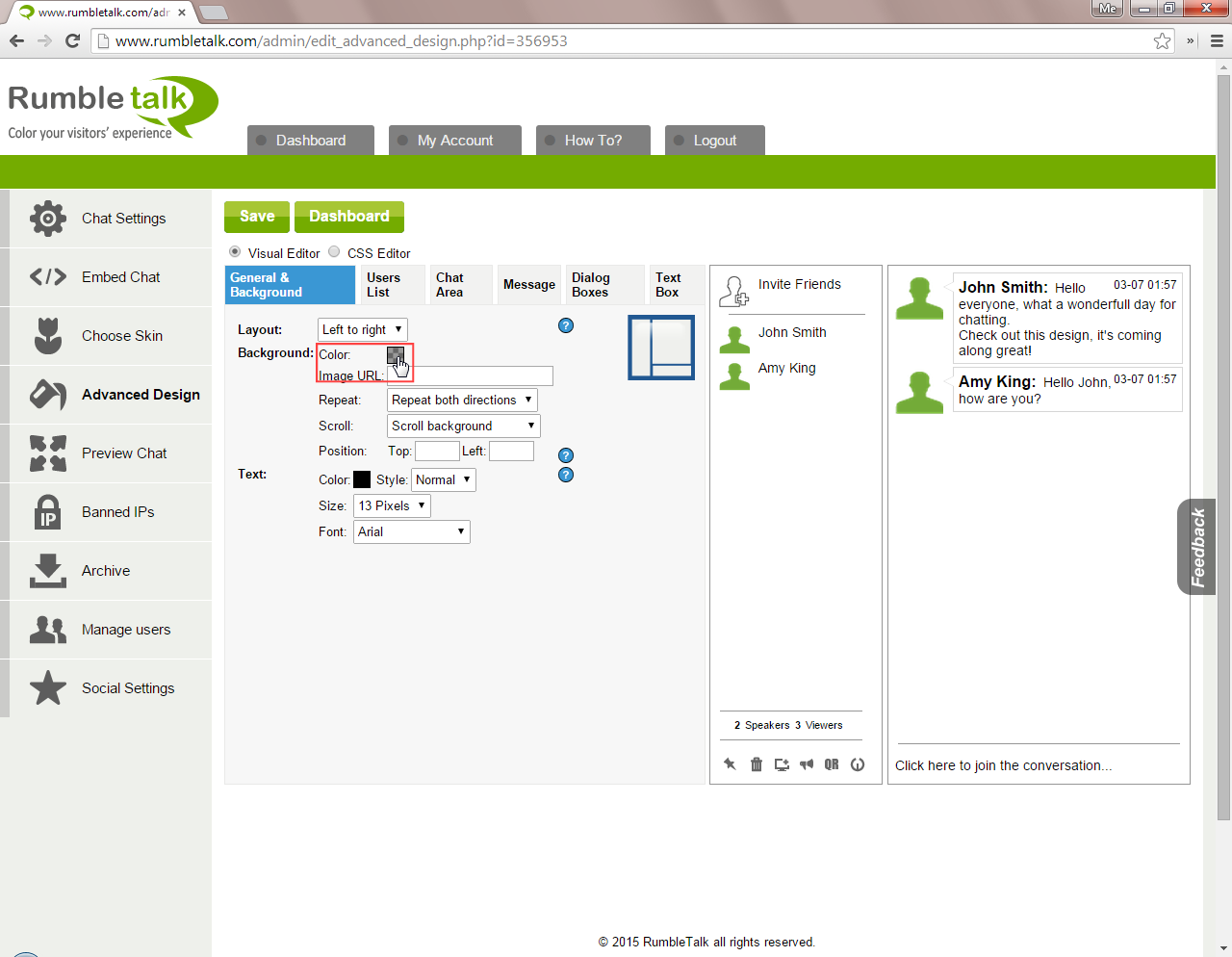Click the Chat Settings gear icon

(x=48, y=219)
